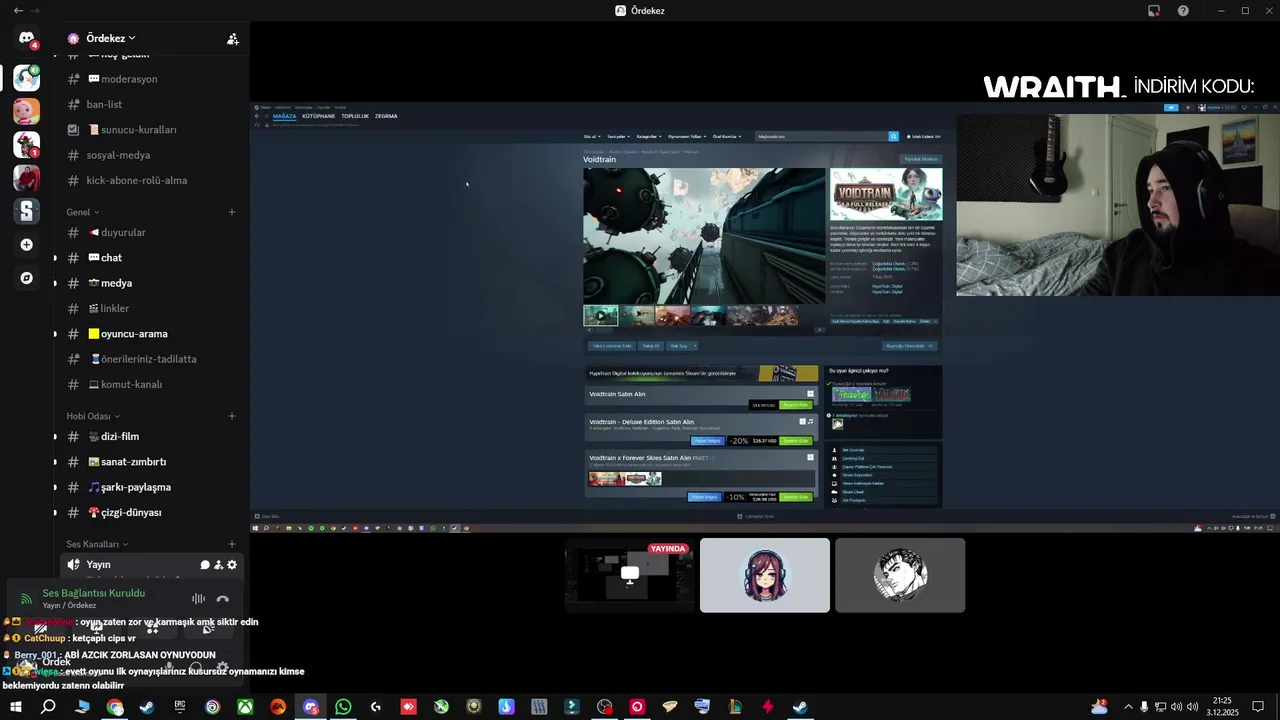Disconnect from the voice call
Viewport: 1280px width, 720px height.
(222, 599)
